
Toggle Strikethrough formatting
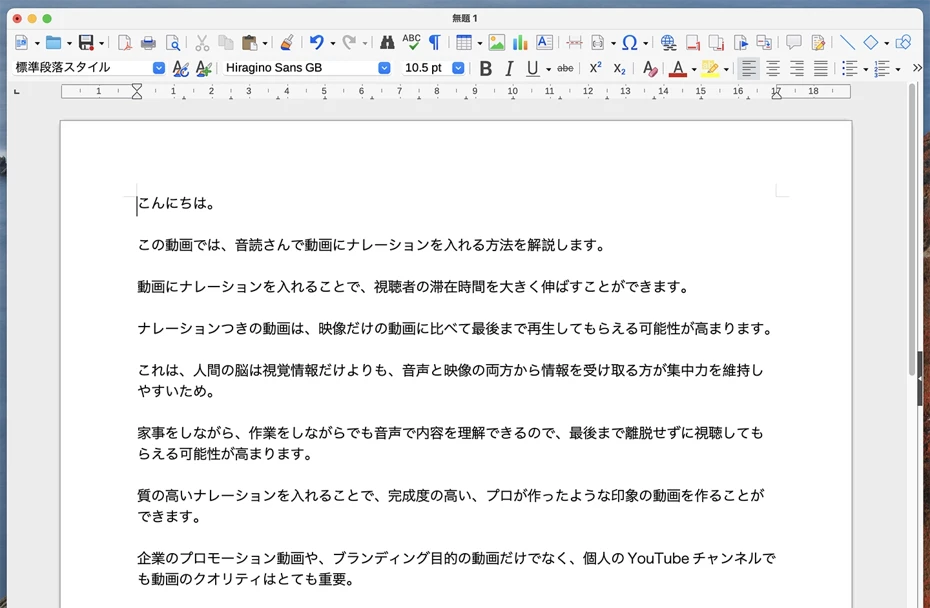coord(565,68)
